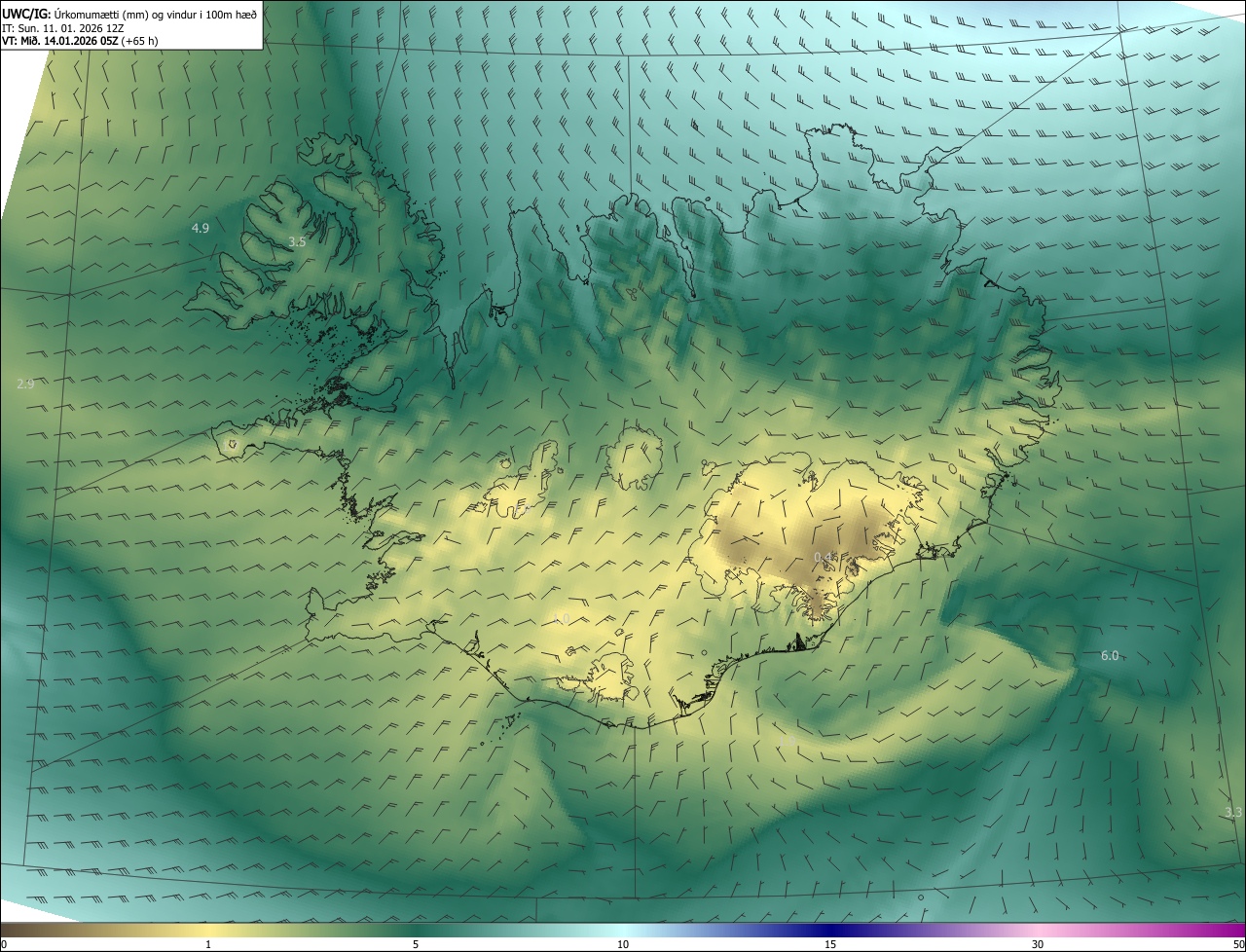Click the 10 tick on the color scale
The height and width of the screenshot is (952, 1246).
coord(623,944)
